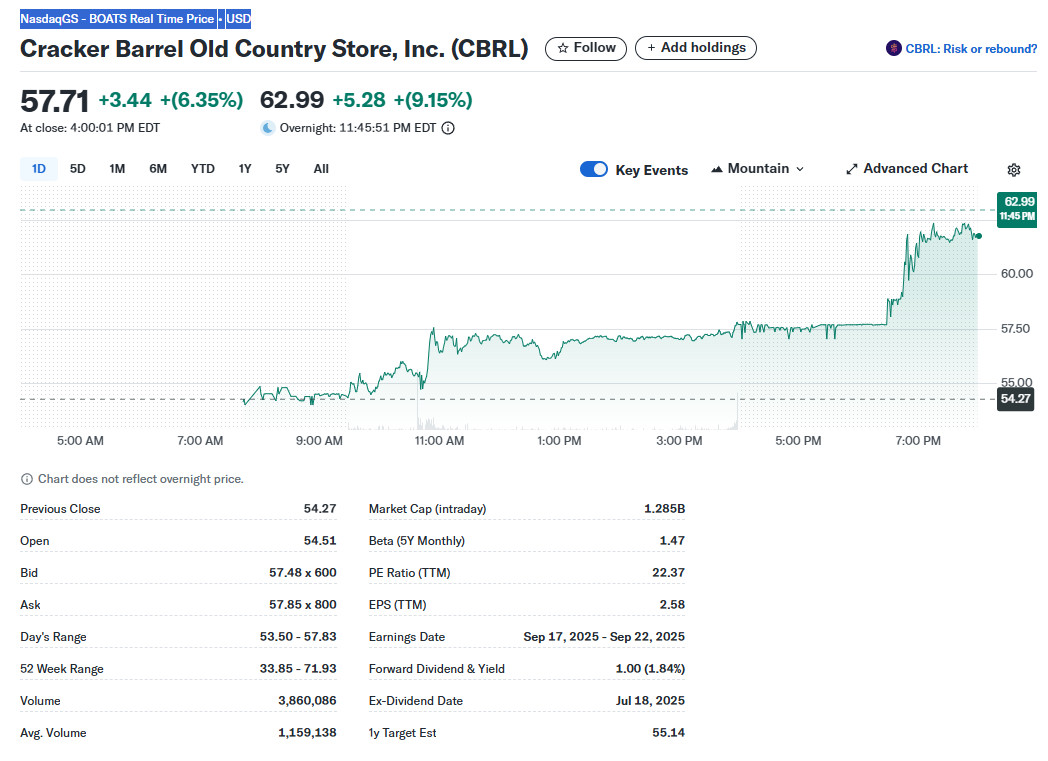Click the Open value 54.51

[319, 541]
